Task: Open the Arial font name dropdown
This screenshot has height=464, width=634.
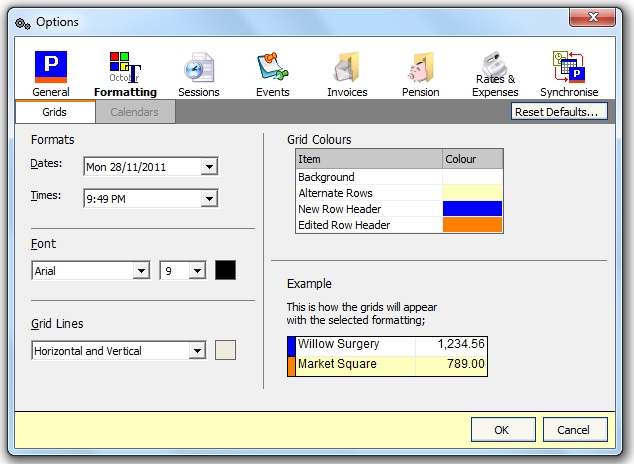Action: [x=142, y=270]
